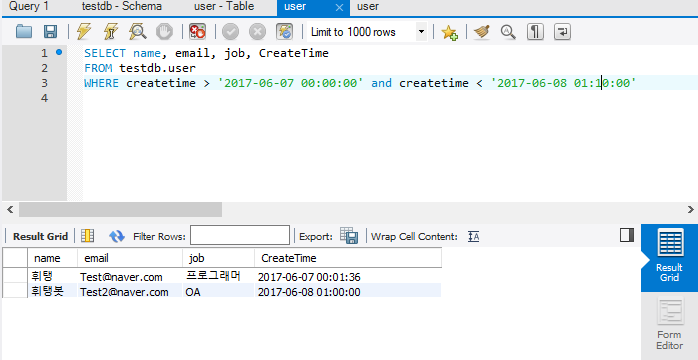Select Result Grid side panel button
Image resolution: width=698 pixels, height=360 pixels.
tap(669, 258)
